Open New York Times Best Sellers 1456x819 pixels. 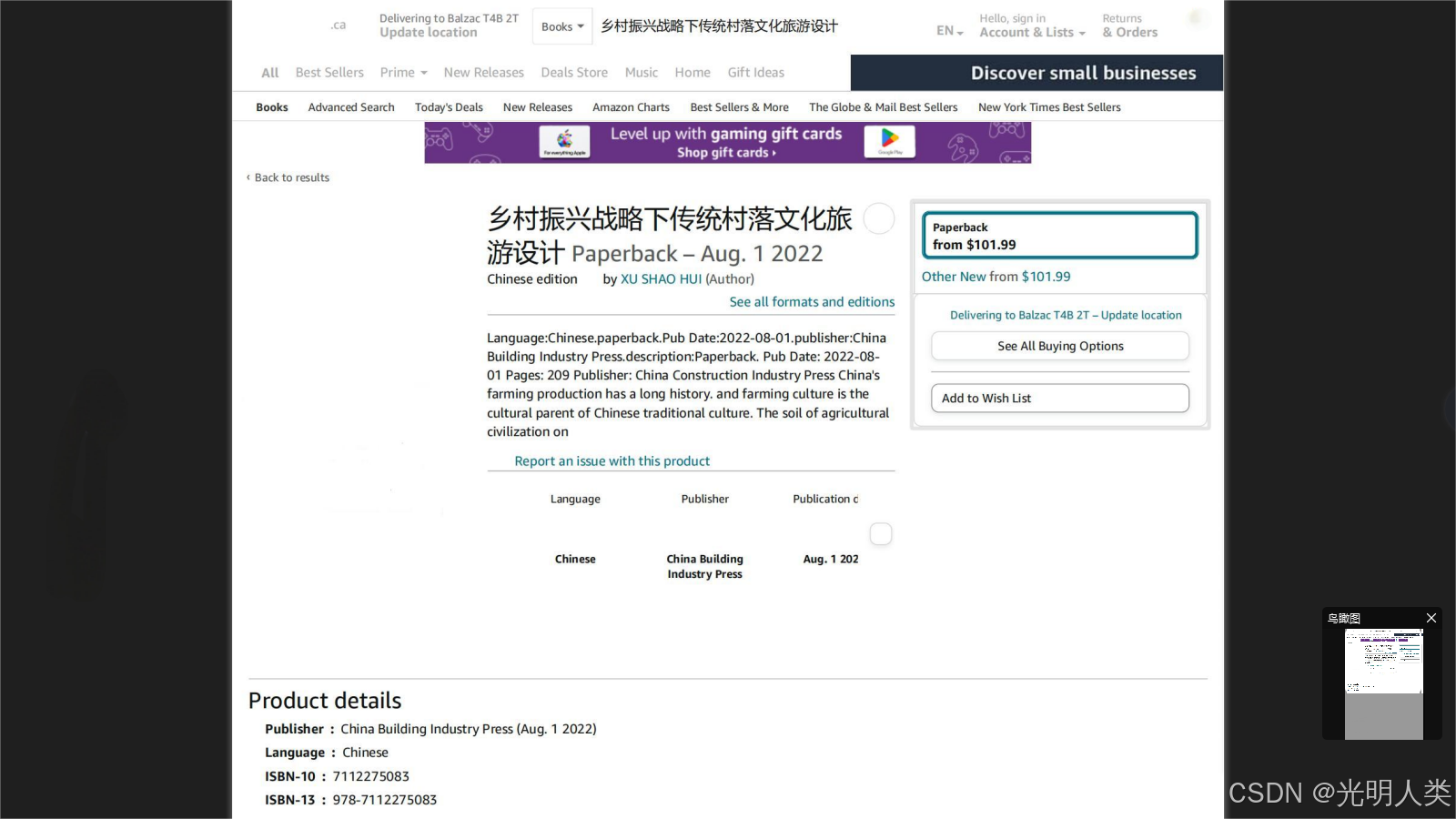coord(1049,107)
